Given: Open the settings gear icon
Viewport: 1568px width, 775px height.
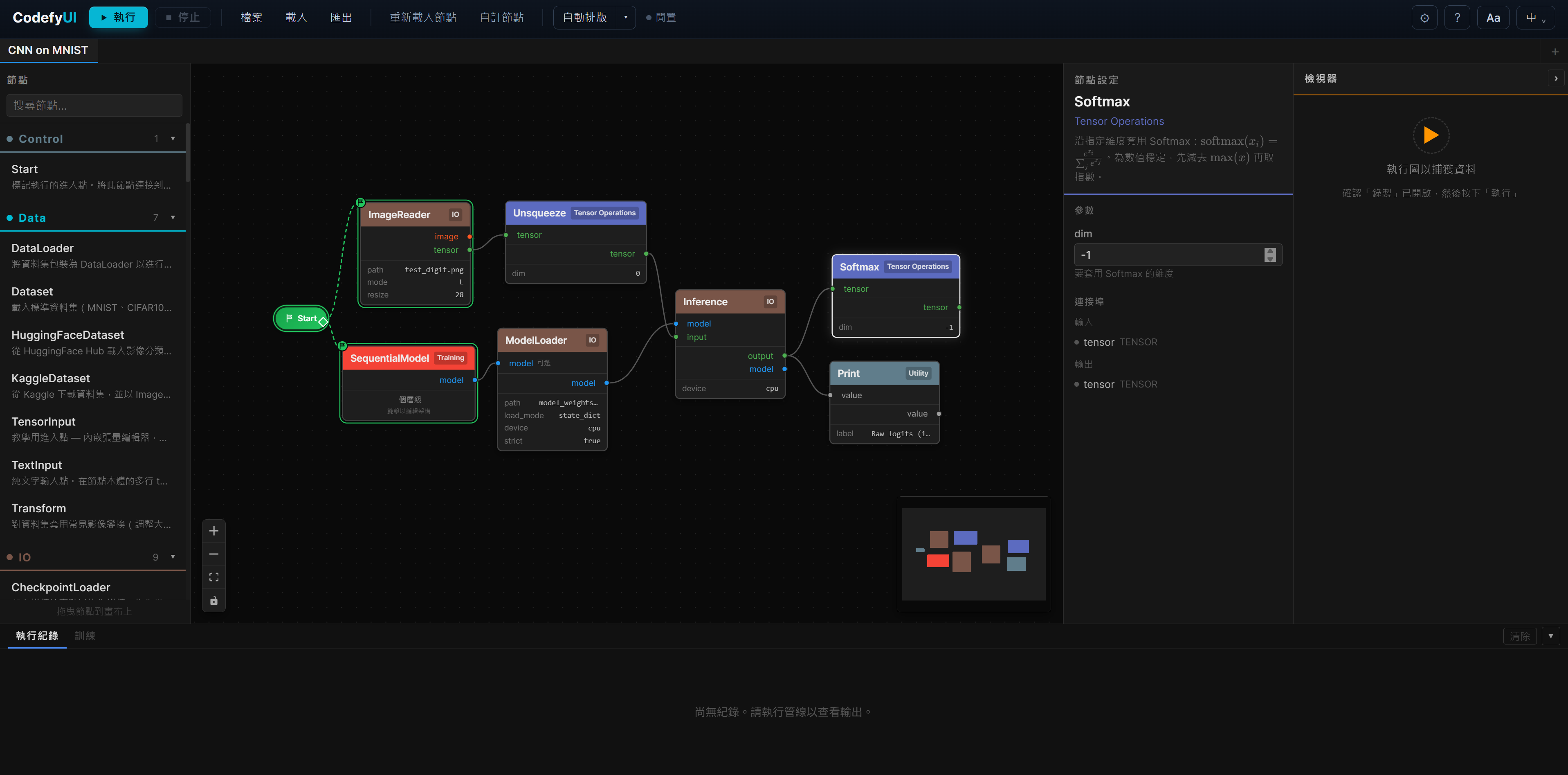Looking at the screenshot, I should click(1424, 18).
